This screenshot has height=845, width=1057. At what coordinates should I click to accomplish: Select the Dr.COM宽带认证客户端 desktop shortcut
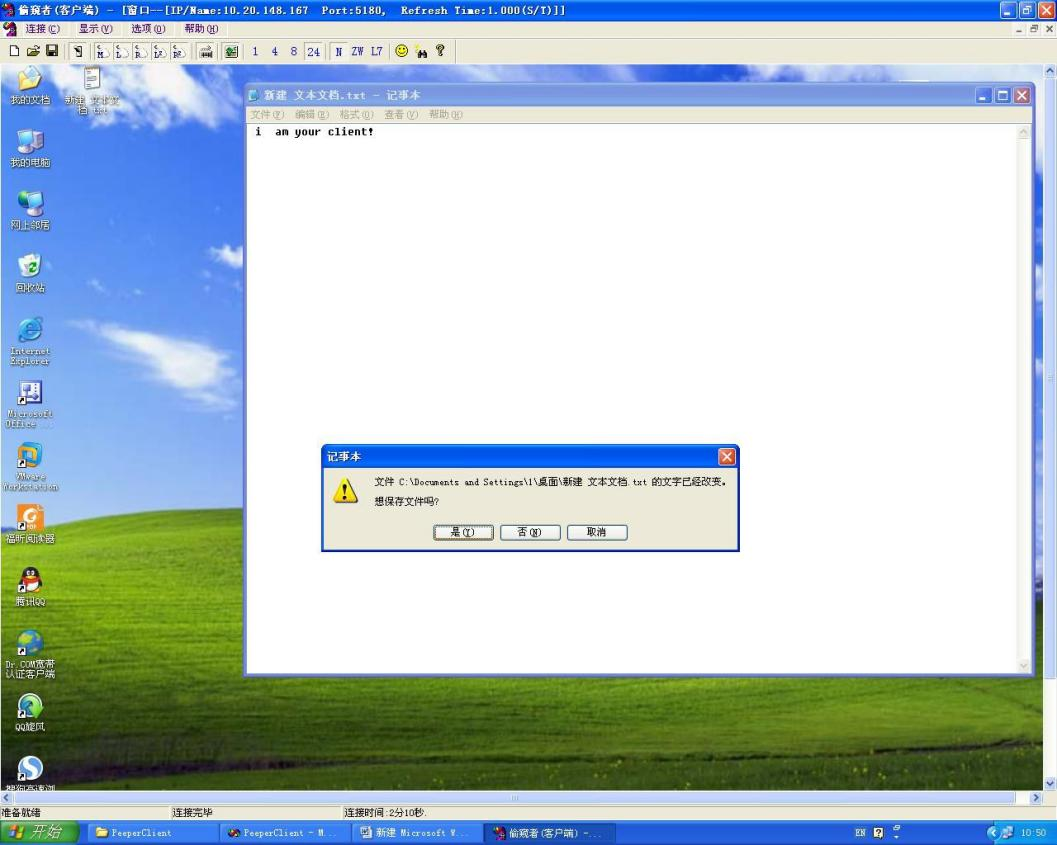point(30,654)
